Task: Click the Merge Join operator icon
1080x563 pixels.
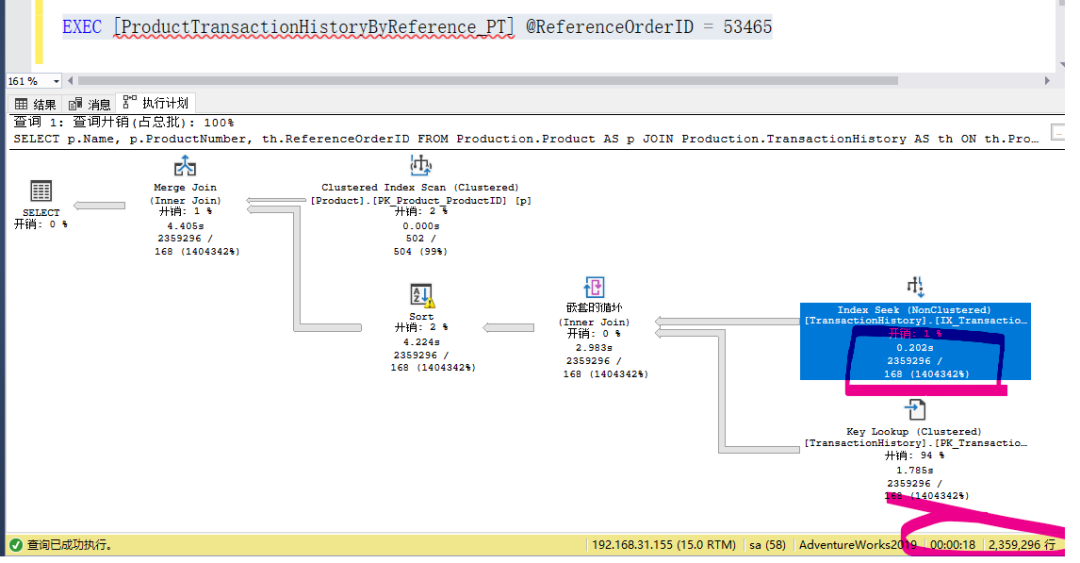Action: (185, 166)
